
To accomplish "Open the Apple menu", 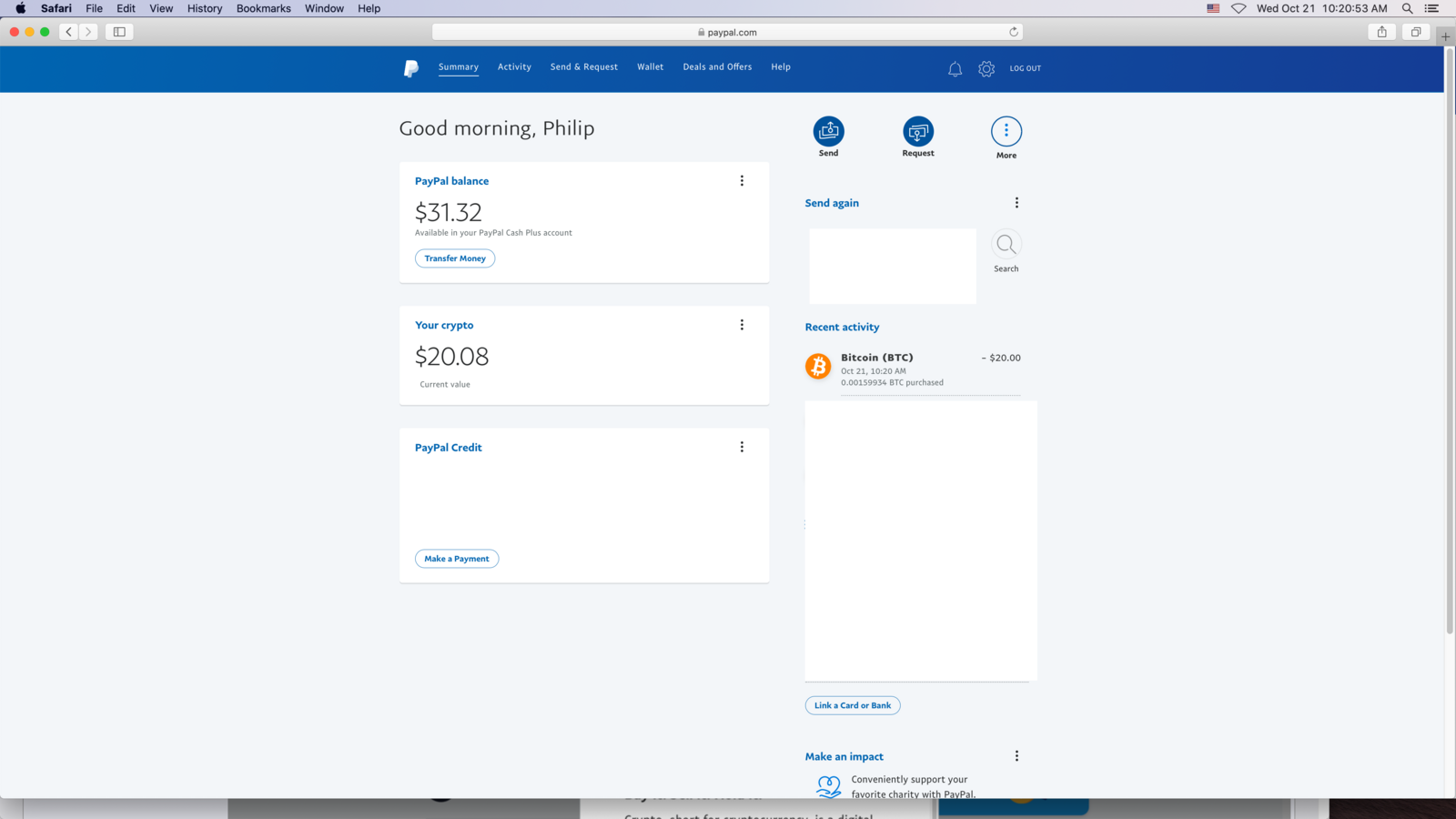I will [x=20, y=8].
